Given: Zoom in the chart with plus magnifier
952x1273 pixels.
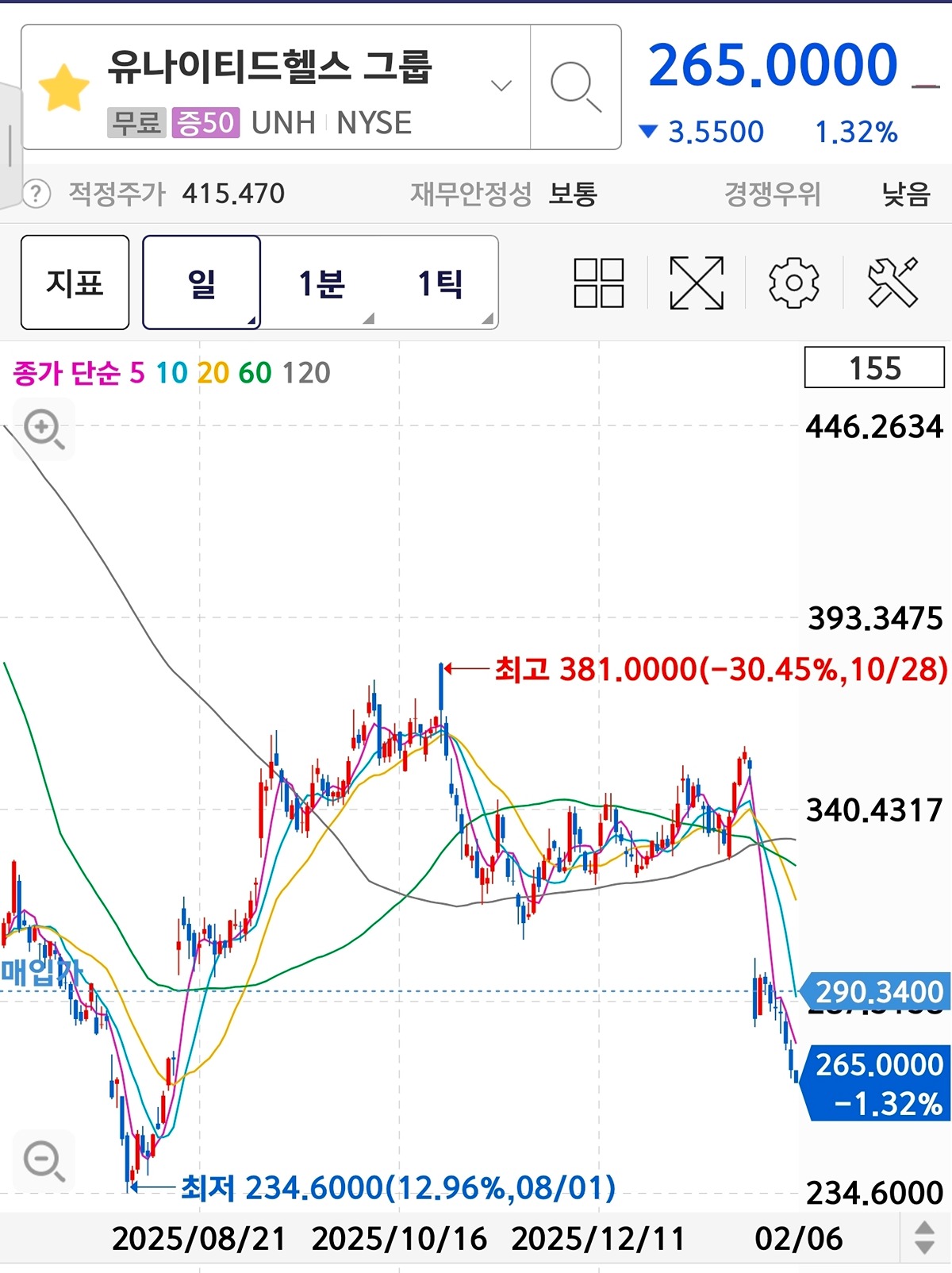Looking at the screenshot, I should point(44,429).
